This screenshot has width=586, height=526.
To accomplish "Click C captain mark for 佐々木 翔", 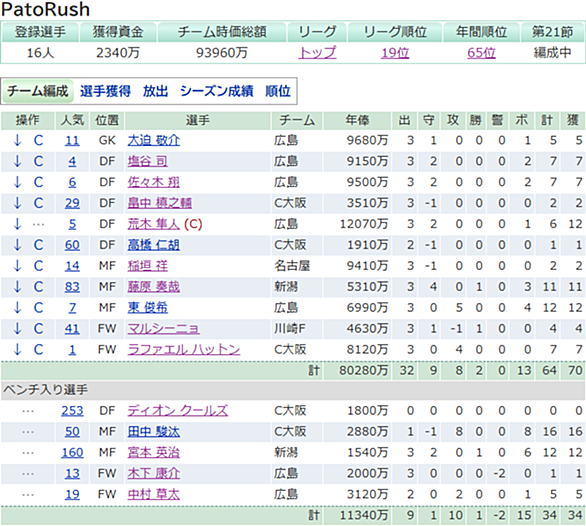I will (x=38, y=182).
